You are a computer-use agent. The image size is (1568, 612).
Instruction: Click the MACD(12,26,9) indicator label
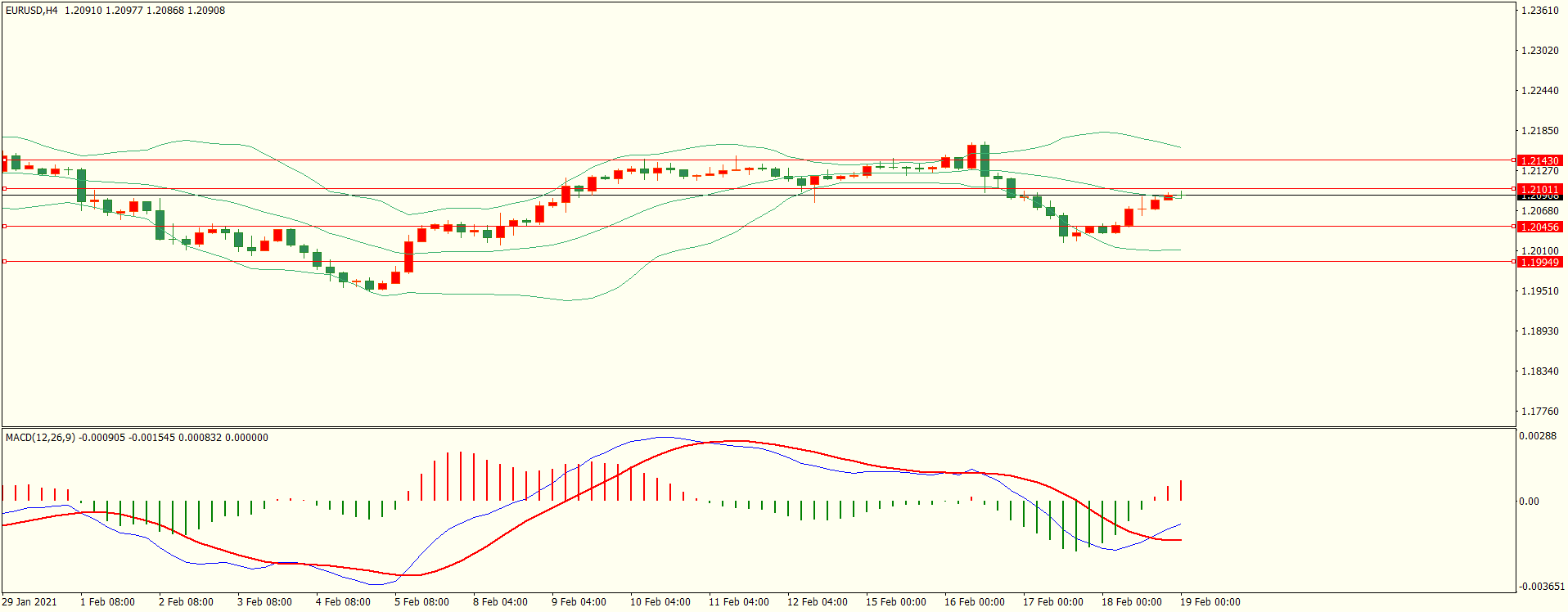pyautogui.click(x=40, y=438)
